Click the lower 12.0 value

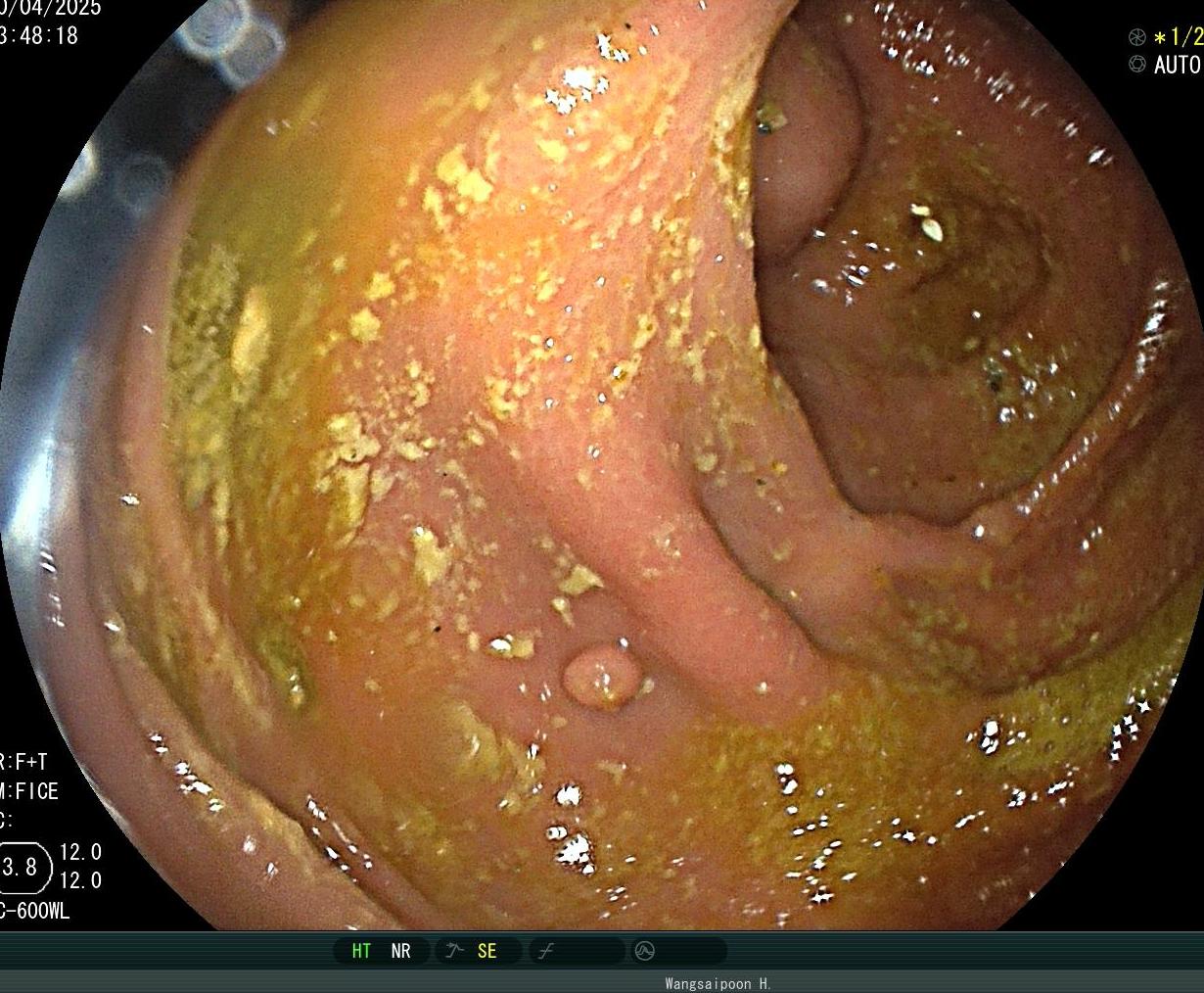tap(80, 880)
